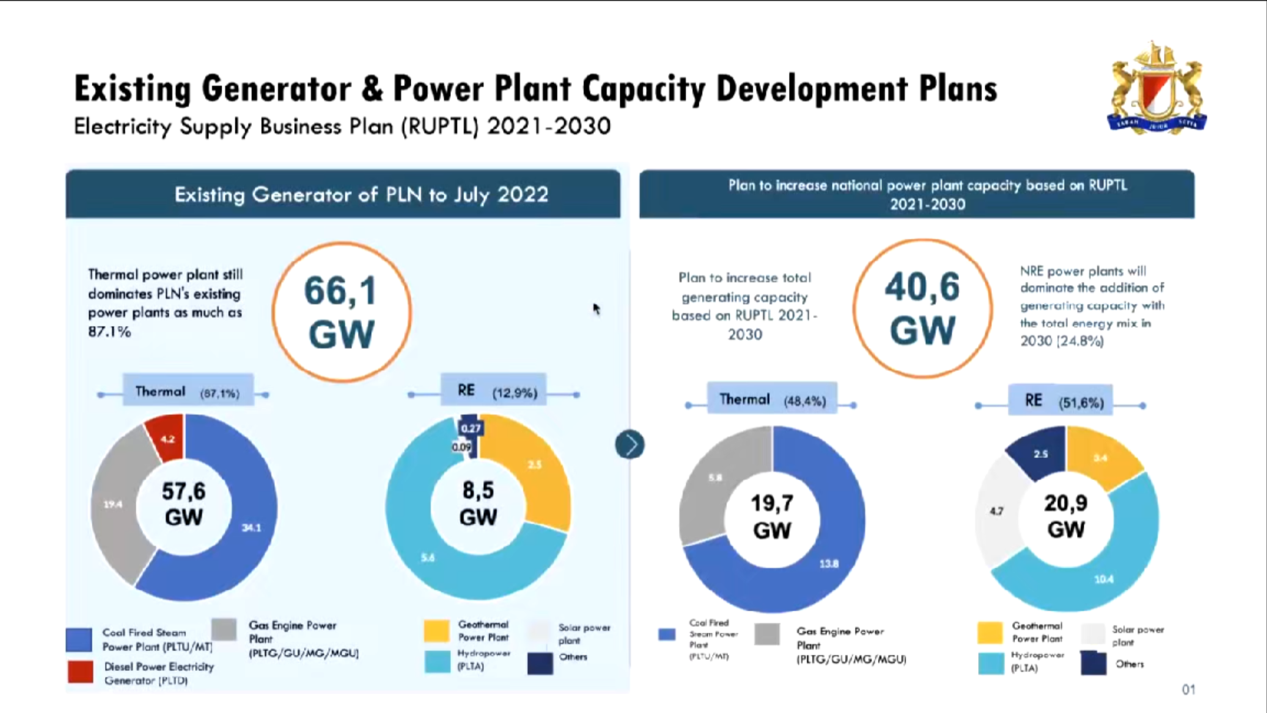Click the light blue Hydropower swatch in the right legend
1267x713 pixels.
point(989,662)
